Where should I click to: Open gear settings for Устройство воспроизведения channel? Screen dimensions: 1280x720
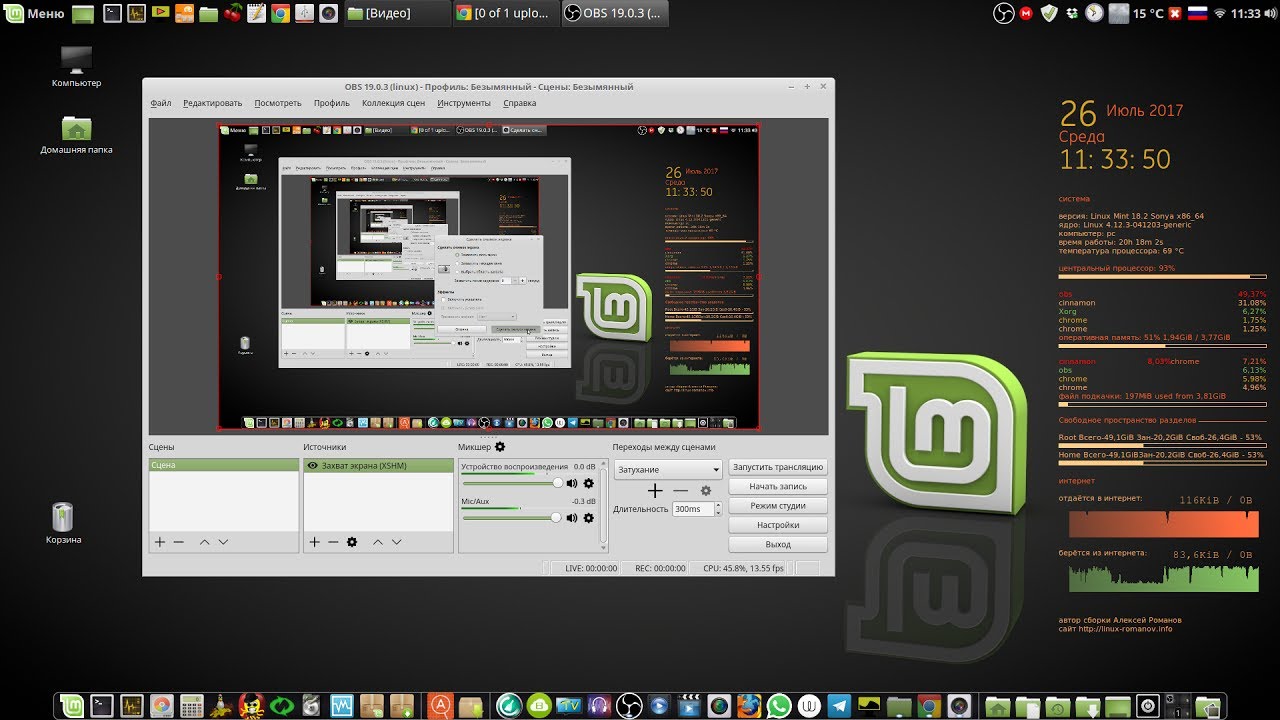click(589, 483)
